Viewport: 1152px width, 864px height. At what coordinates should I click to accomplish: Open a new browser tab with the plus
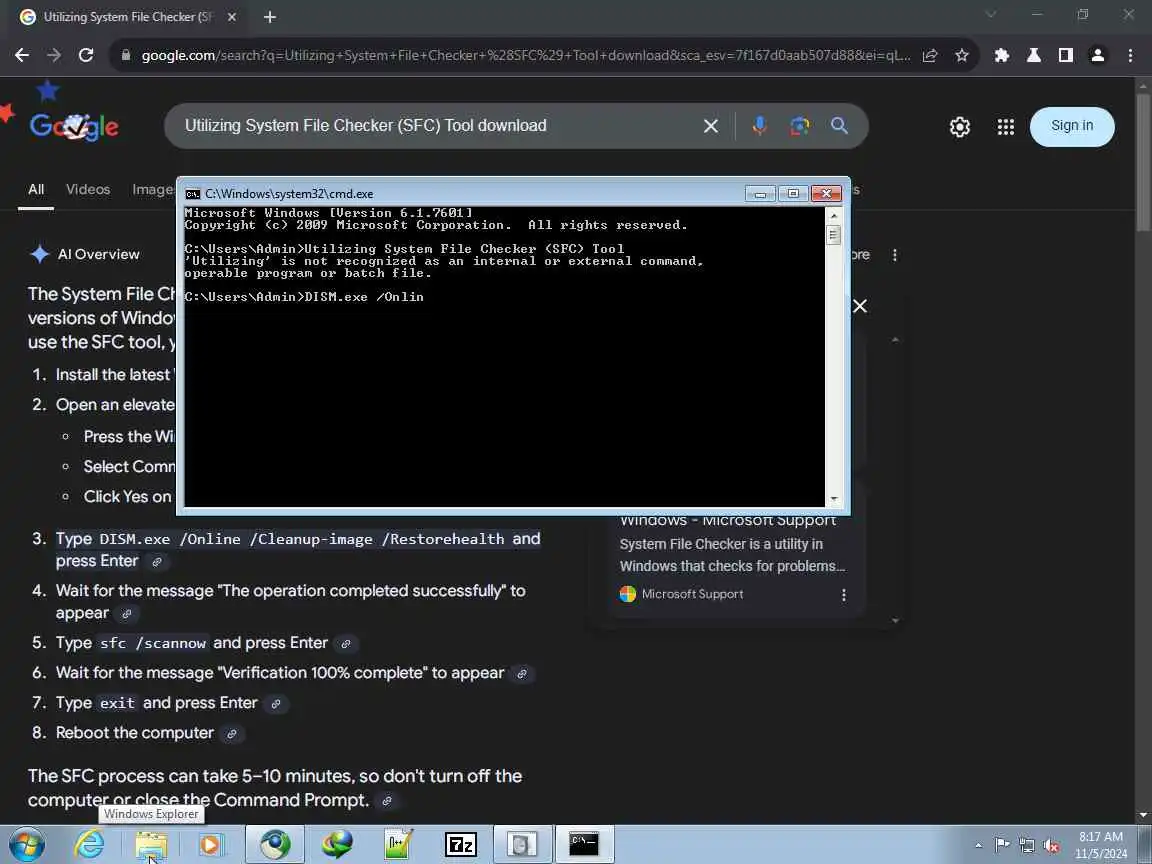click(x=270, y=17)
